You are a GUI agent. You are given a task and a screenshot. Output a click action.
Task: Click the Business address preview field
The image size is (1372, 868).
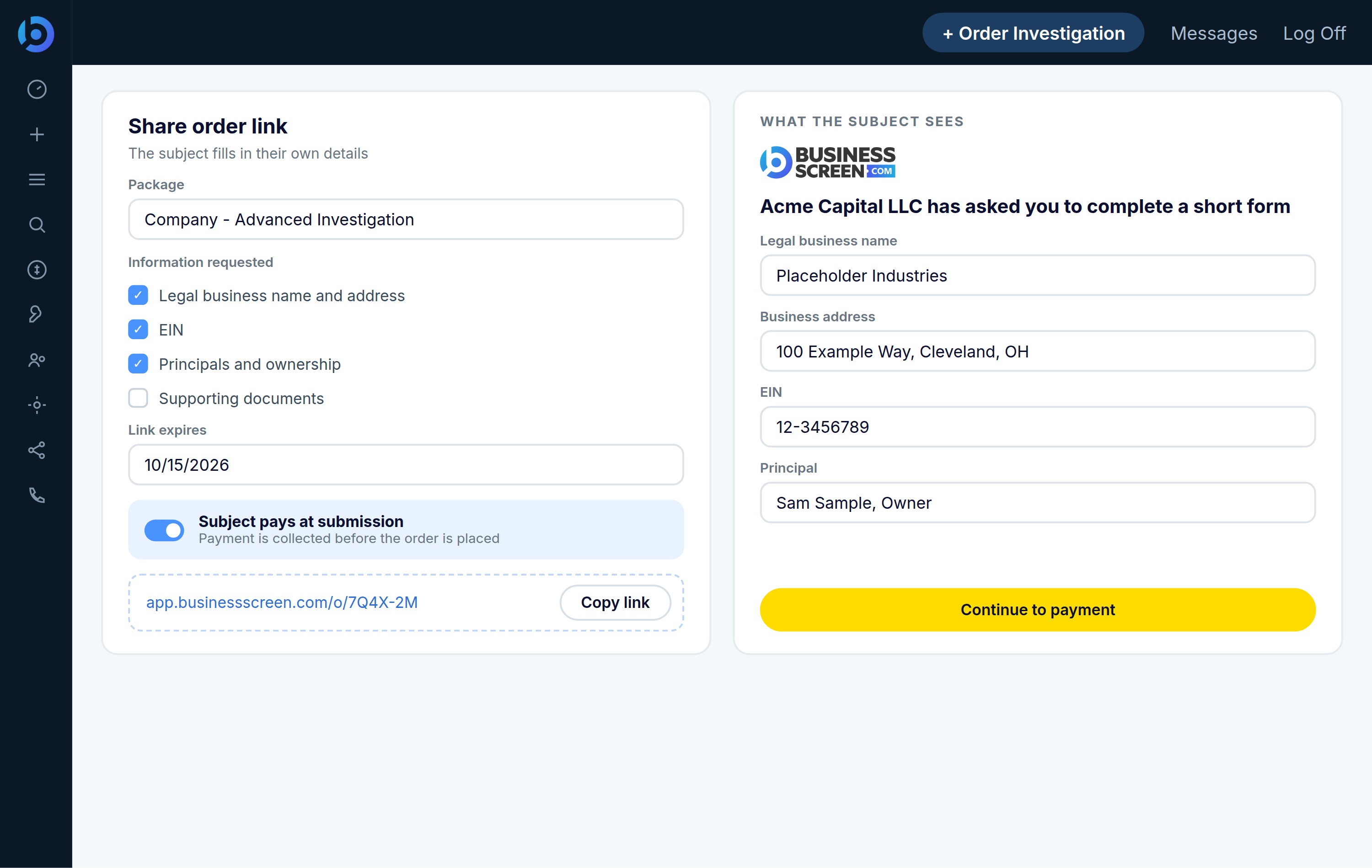point(1038,351)
